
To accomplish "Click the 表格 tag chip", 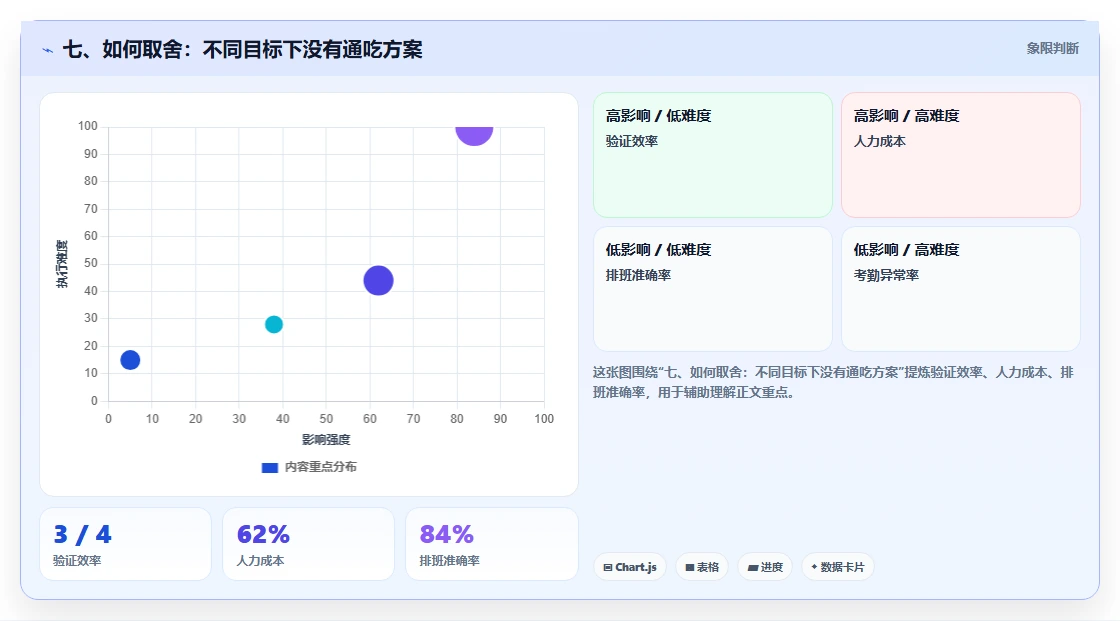I will tap(701, 567).
